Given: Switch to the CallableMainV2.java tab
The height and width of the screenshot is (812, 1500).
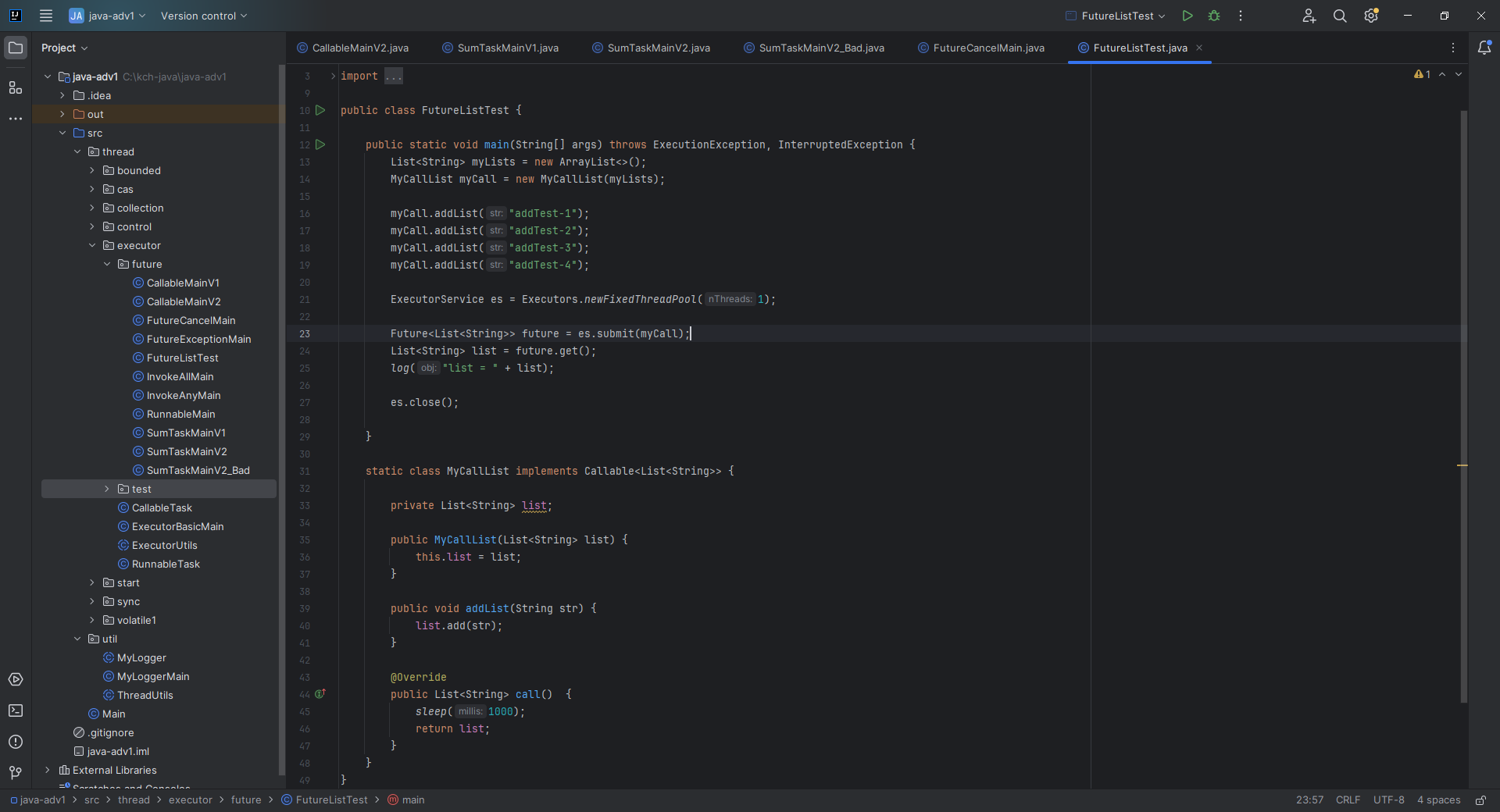Looking at the screenshot, I should 353,48.
